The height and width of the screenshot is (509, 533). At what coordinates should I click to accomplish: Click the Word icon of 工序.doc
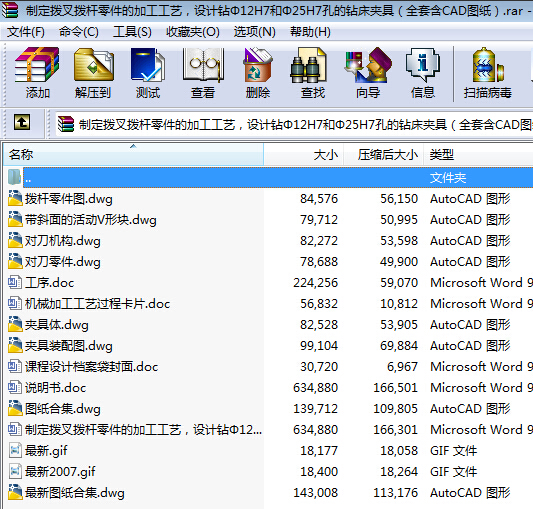15,283
